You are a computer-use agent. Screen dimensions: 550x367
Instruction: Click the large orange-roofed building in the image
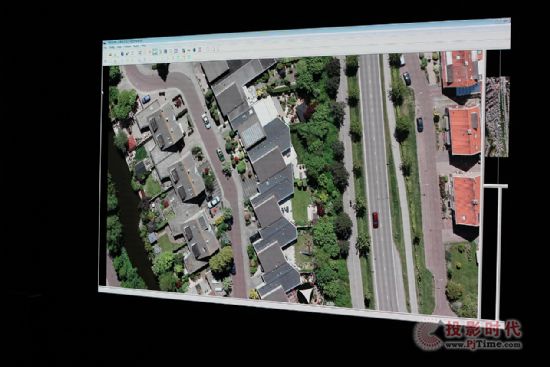(465, 131)
